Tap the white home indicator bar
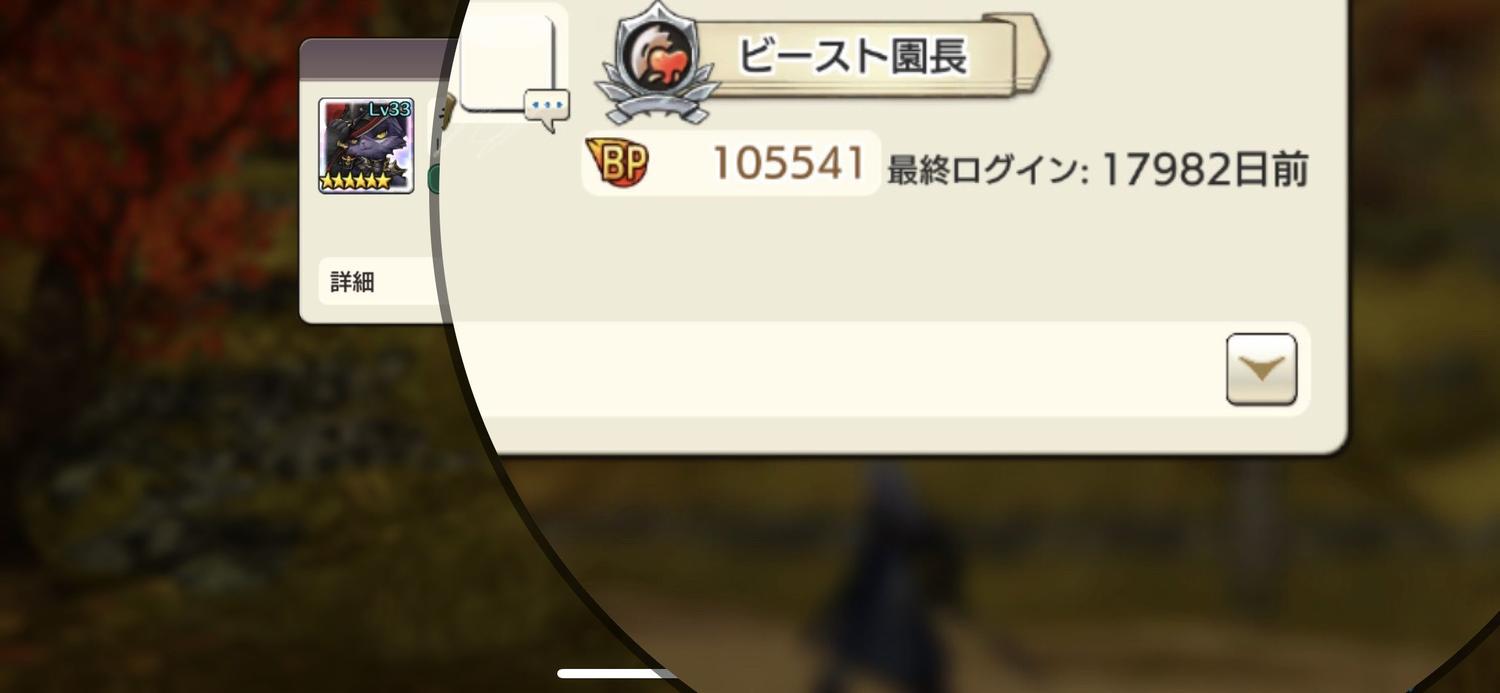The width and height of the screenshot is (1500, 693). (618, 674)
